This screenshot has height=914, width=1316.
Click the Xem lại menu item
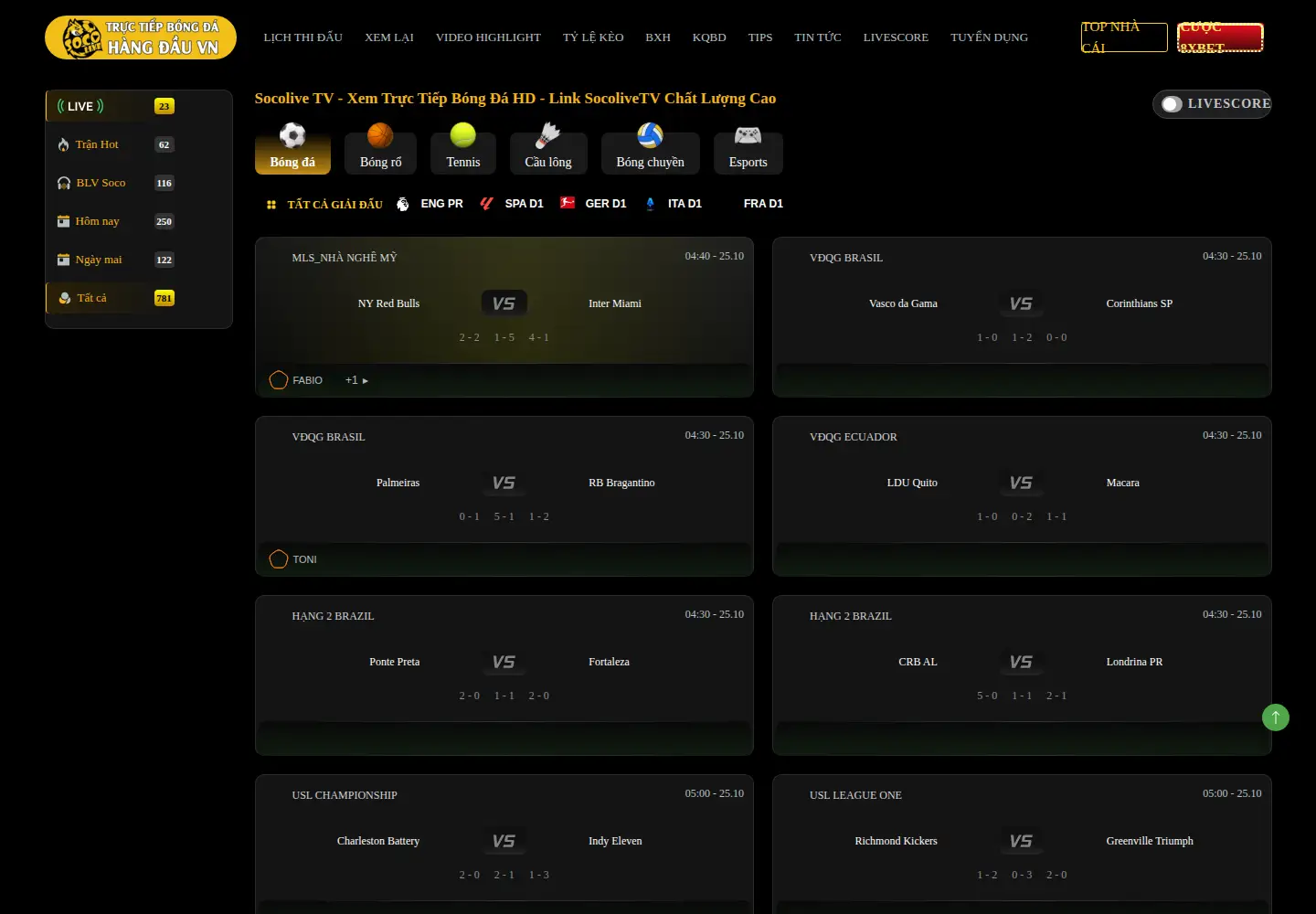pos(389,37)
